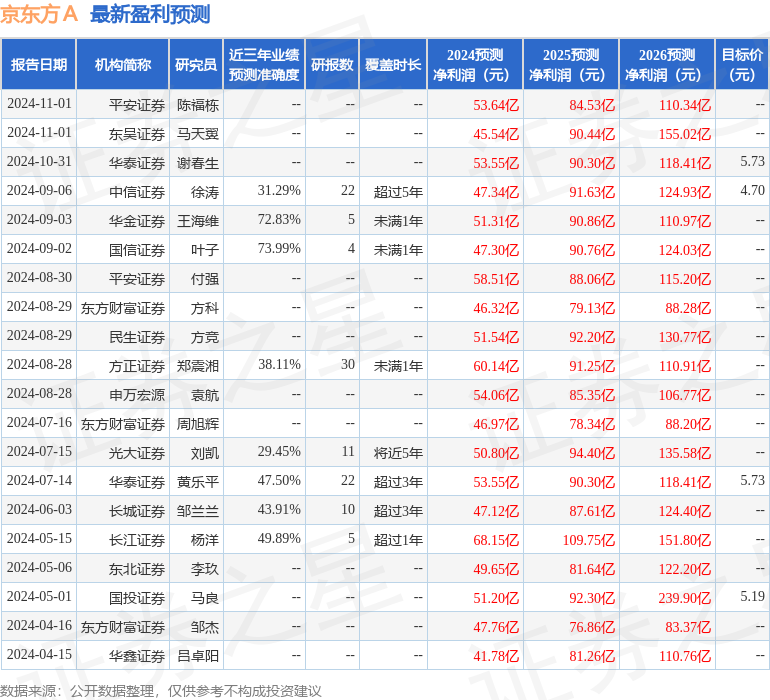Viewport: 770px width, 700px height.
Task: Click the 机构简称 column header
Action: tap(123, 64)
